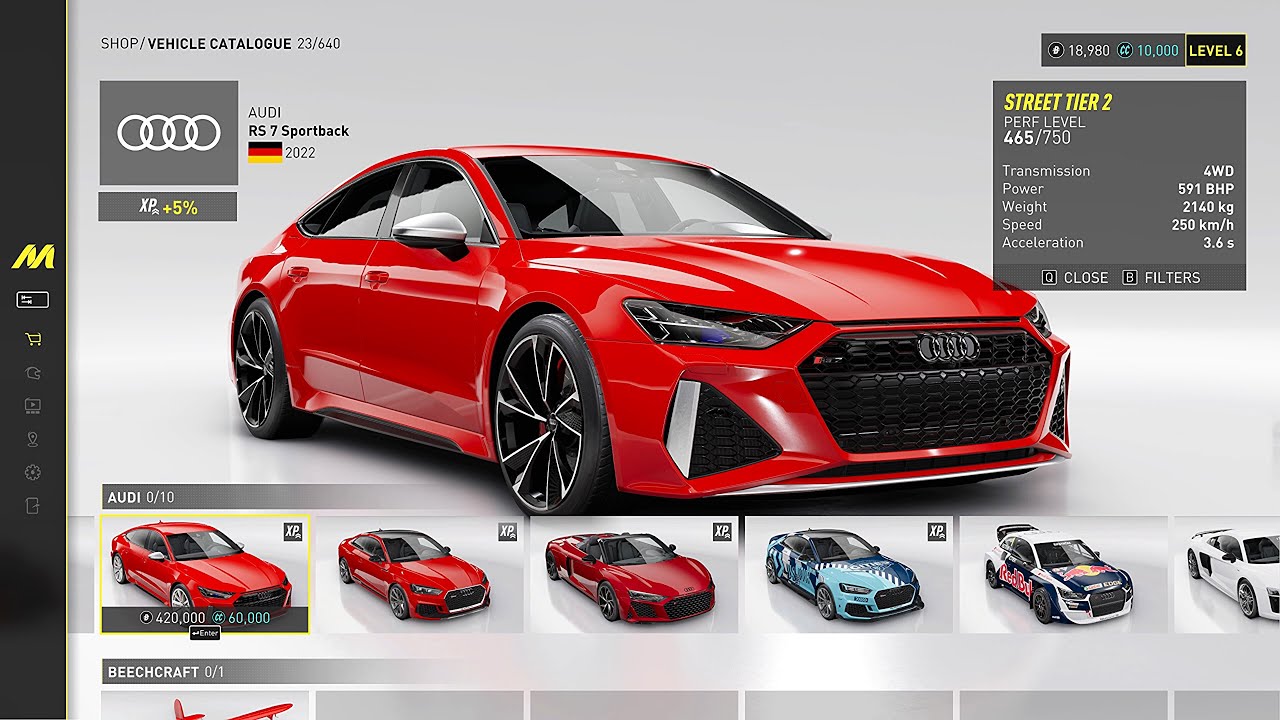Click the SHOP breadcrumb link
Screen dimensions: 1280x720
tap(120, 44)
